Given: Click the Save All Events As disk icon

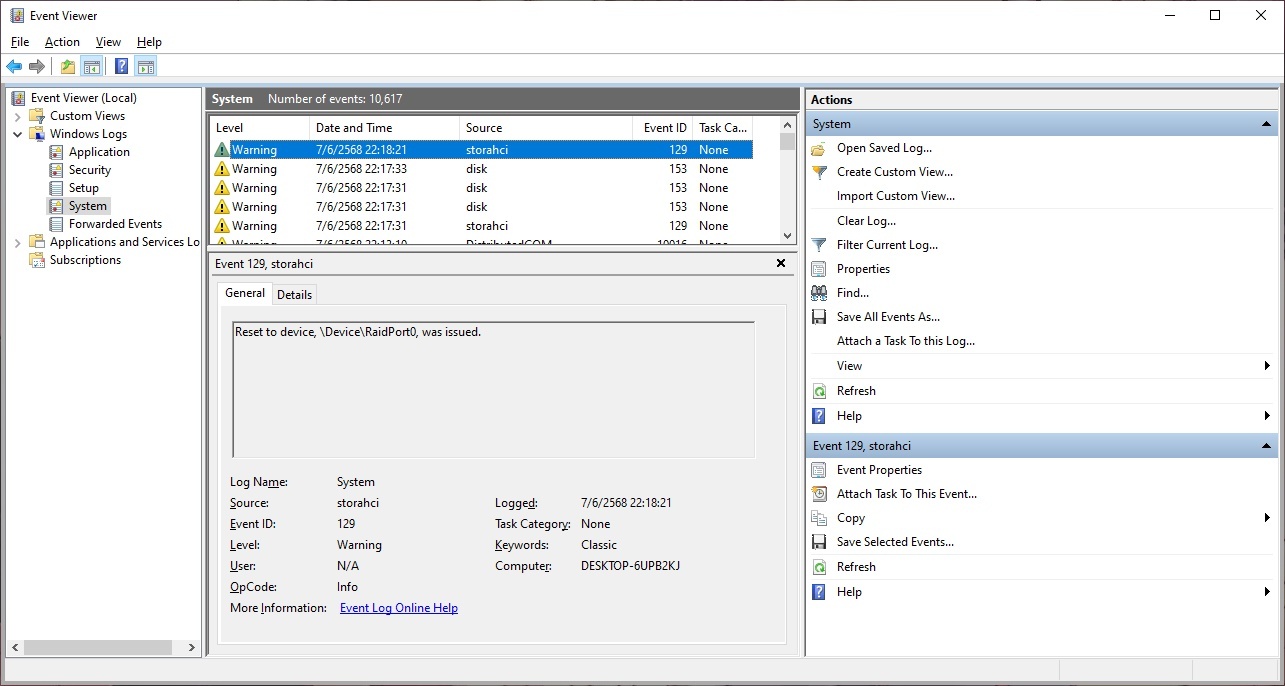Looking at the screenshot, I should pyautogui.click(x=819, y=317).
